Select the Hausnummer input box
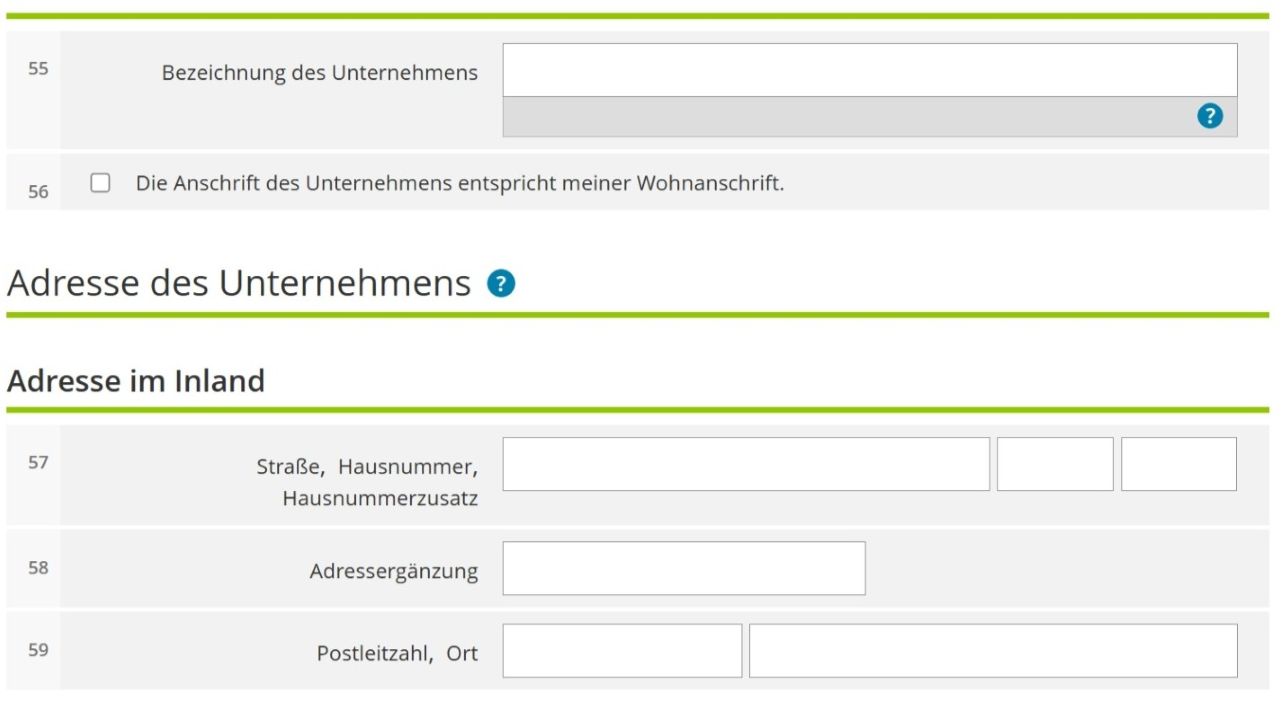The image size is (1283, 704). click(x=1055, y=464)
